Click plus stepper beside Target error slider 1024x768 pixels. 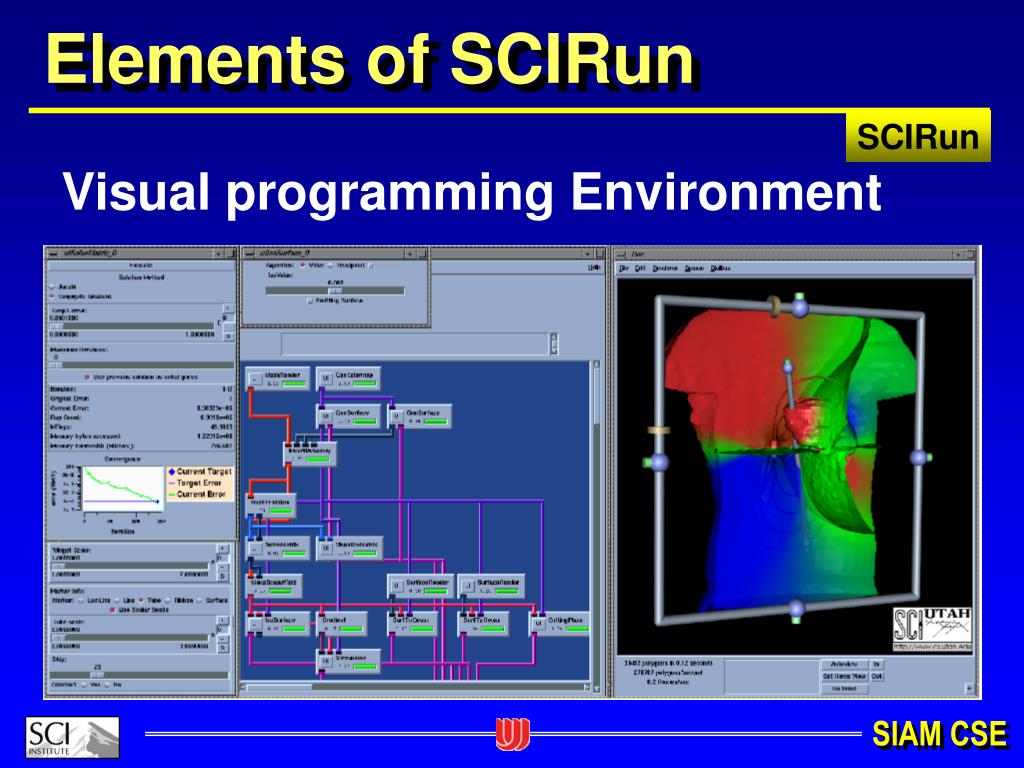[227, 308]
